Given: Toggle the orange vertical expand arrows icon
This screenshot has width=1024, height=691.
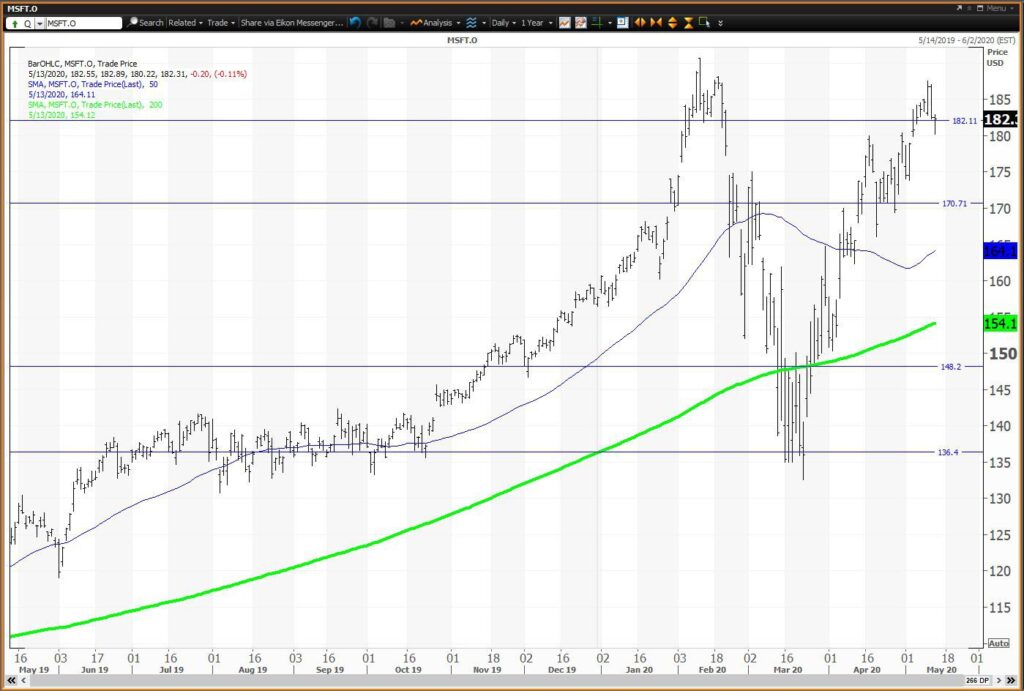Looking at the screenshot, I should tap(672, 22).
